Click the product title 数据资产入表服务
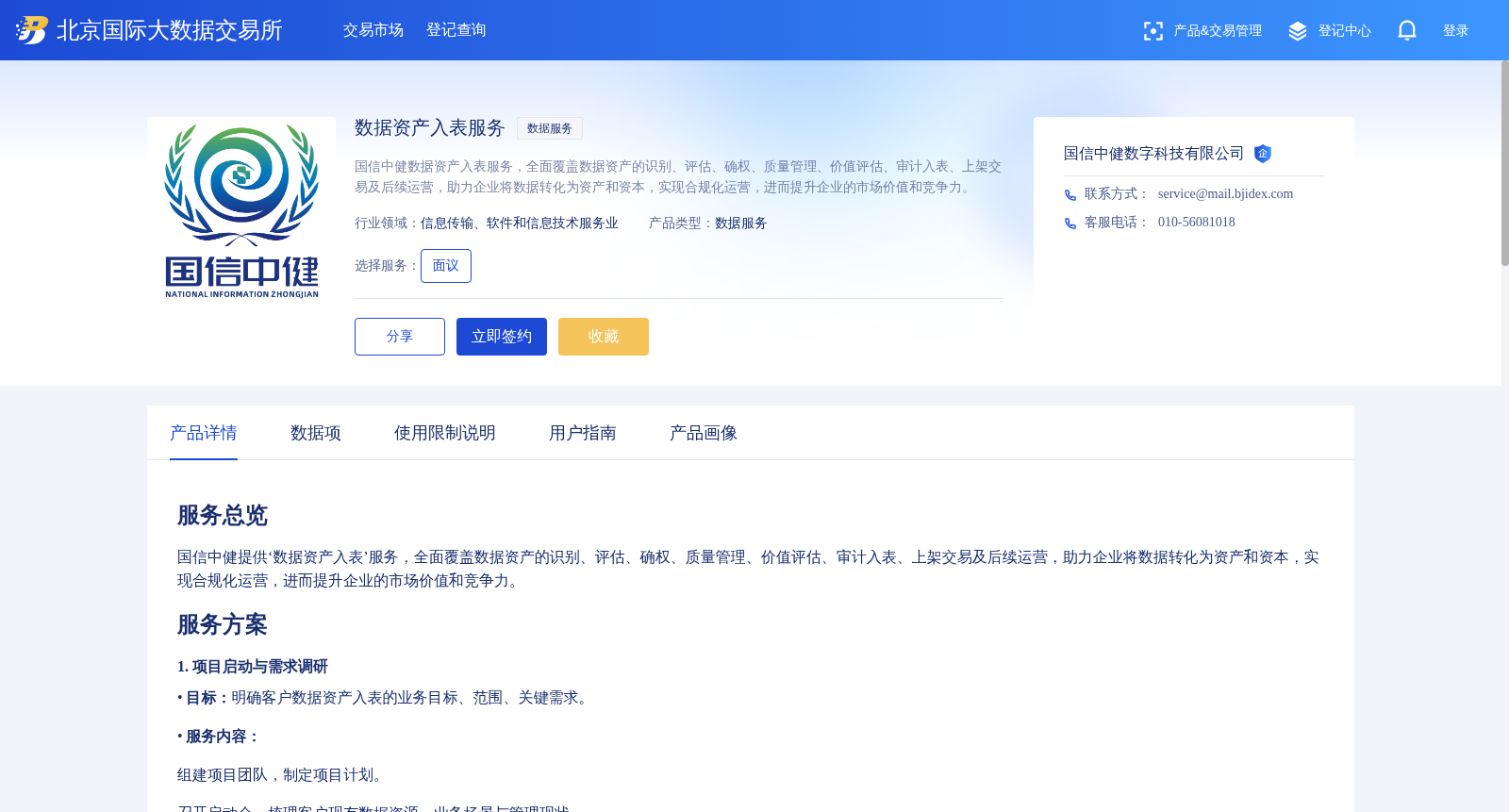The image size is (1509, 812). click(430, 128)
